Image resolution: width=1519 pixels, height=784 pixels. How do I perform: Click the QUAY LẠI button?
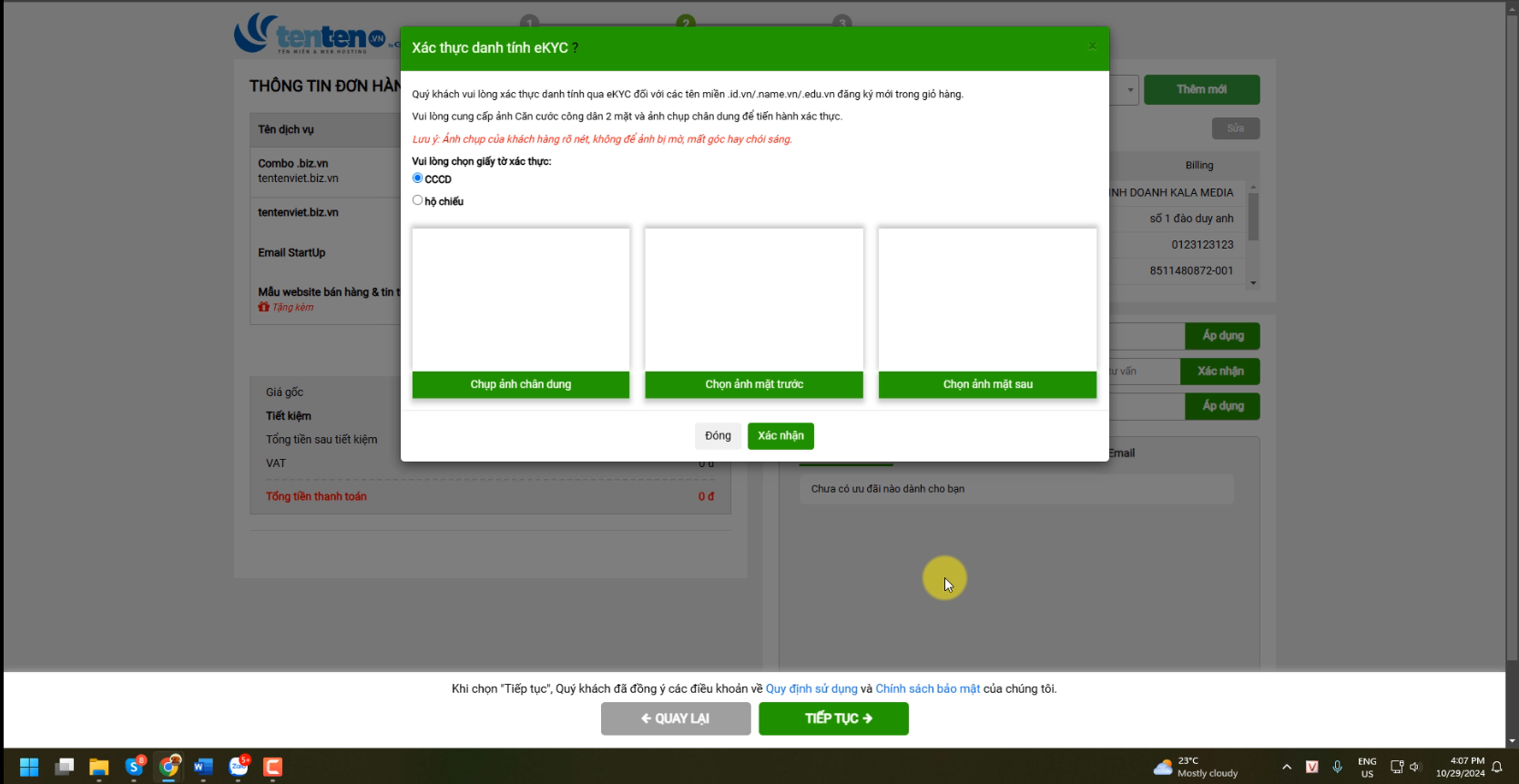(x=676, y=718)
